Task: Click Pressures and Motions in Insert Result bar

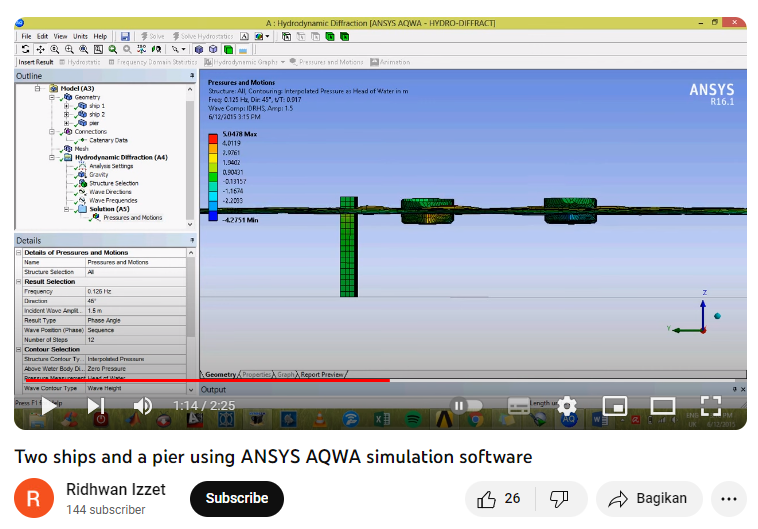Action: (x=326, y=62)
